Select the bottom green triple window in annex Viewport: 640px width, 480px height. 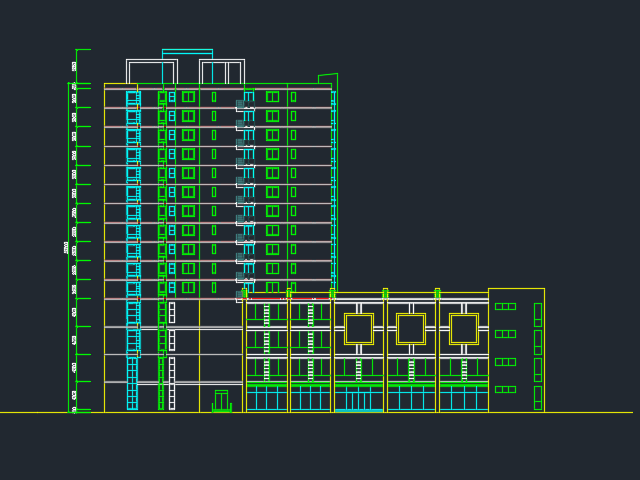(505, 389)
